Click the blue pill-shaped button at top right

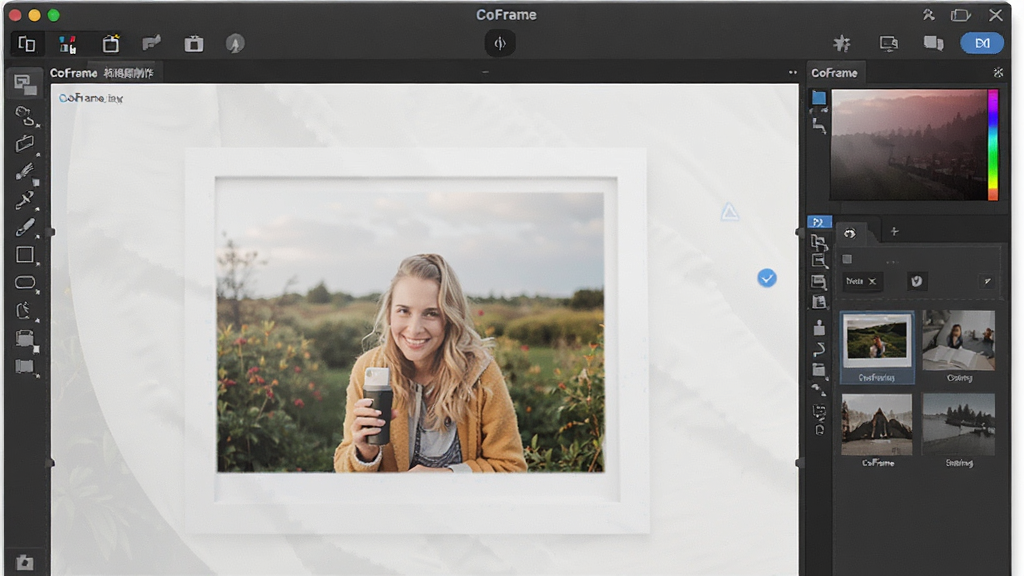982,43
